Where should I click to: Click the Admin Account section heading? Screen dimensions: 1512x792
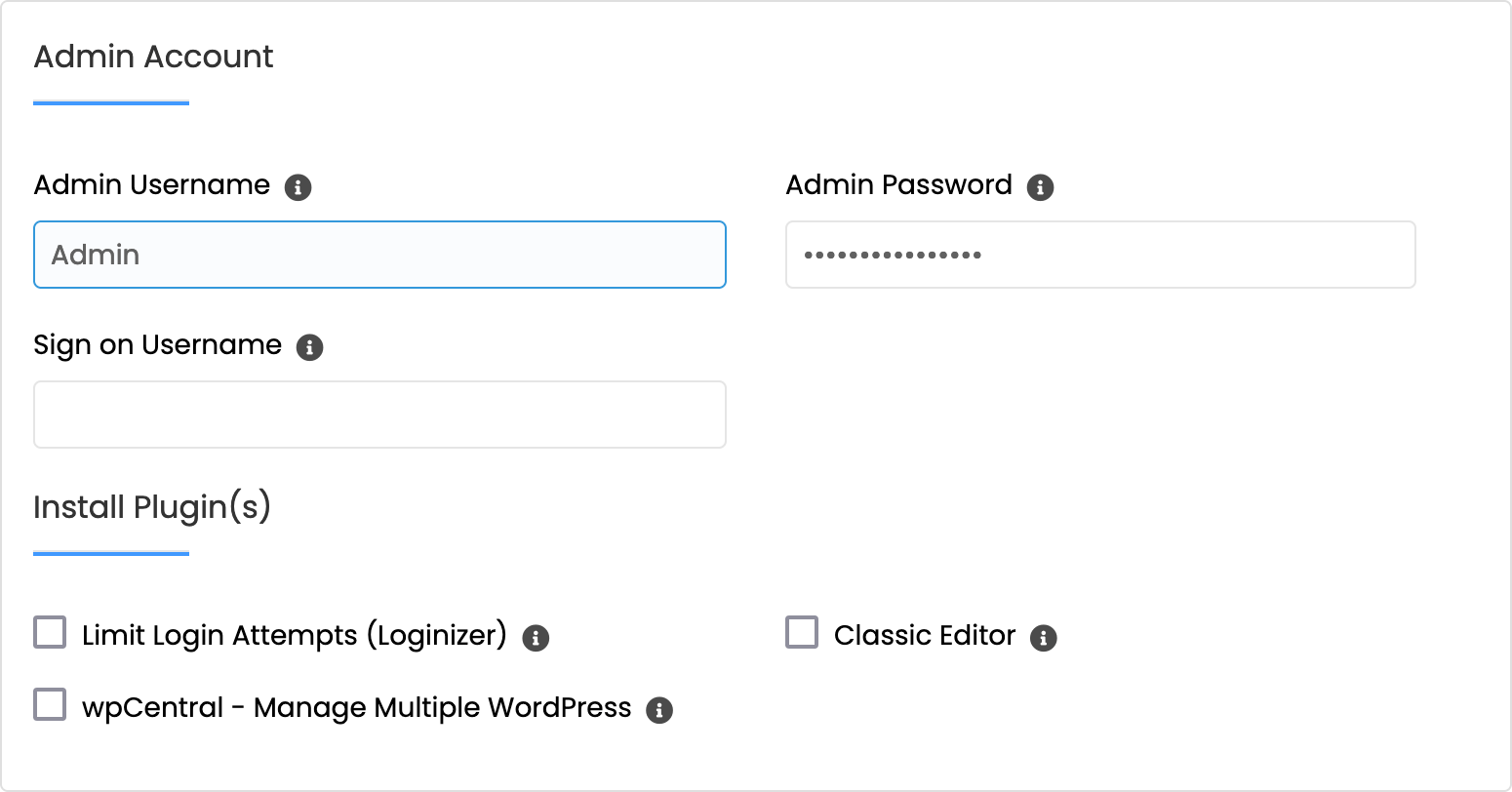(153, 57)
